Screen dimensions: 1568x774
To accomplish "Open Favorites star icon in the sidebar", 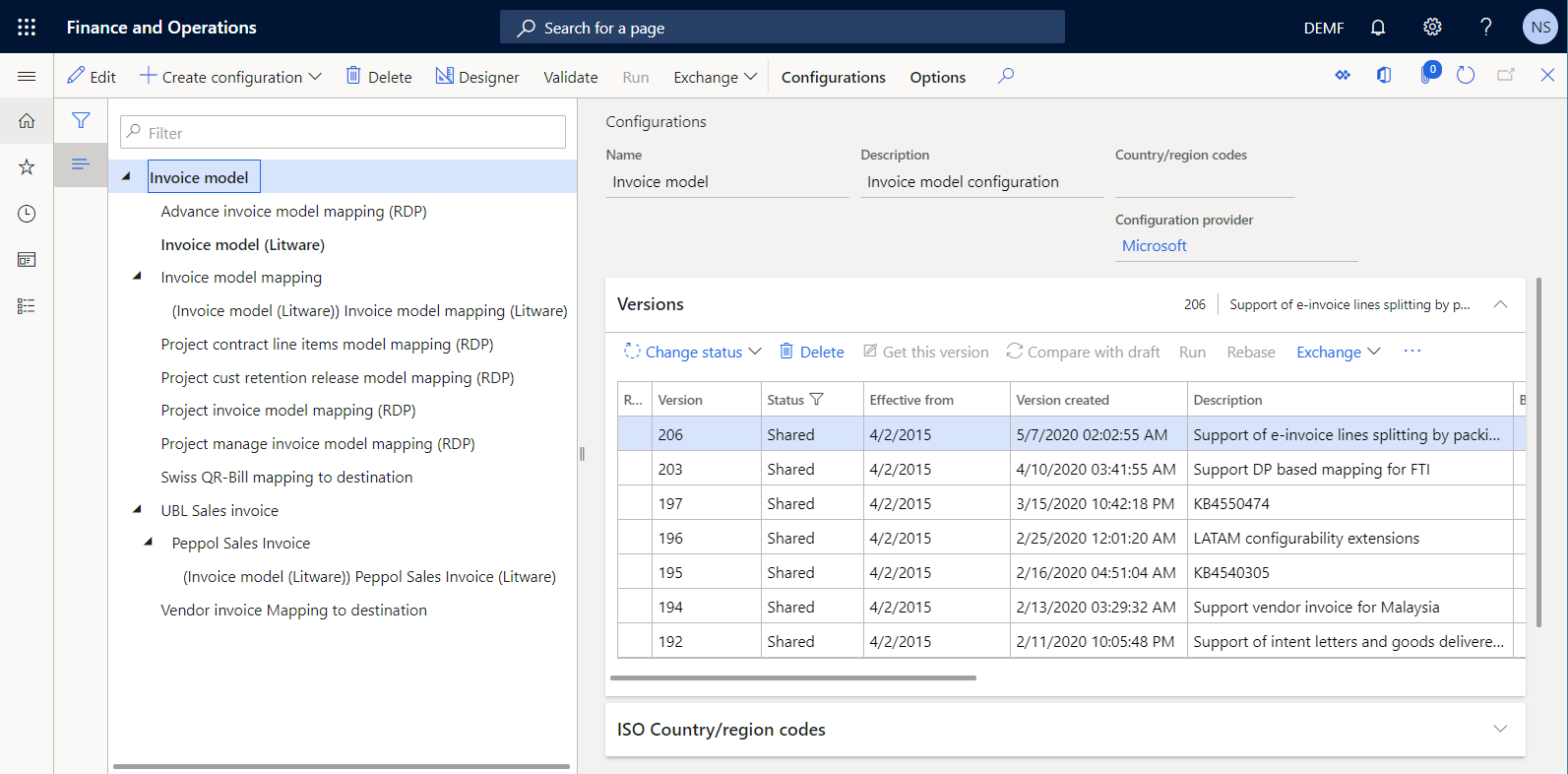I will pos(27,167).
